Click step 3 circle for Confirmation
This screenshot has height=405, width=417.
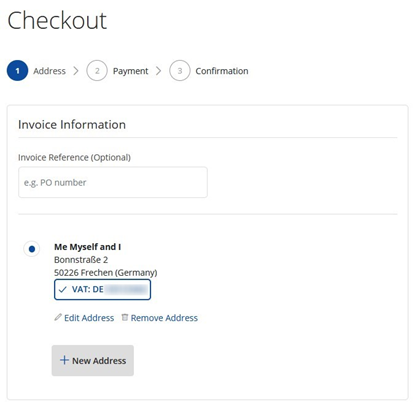180,71
